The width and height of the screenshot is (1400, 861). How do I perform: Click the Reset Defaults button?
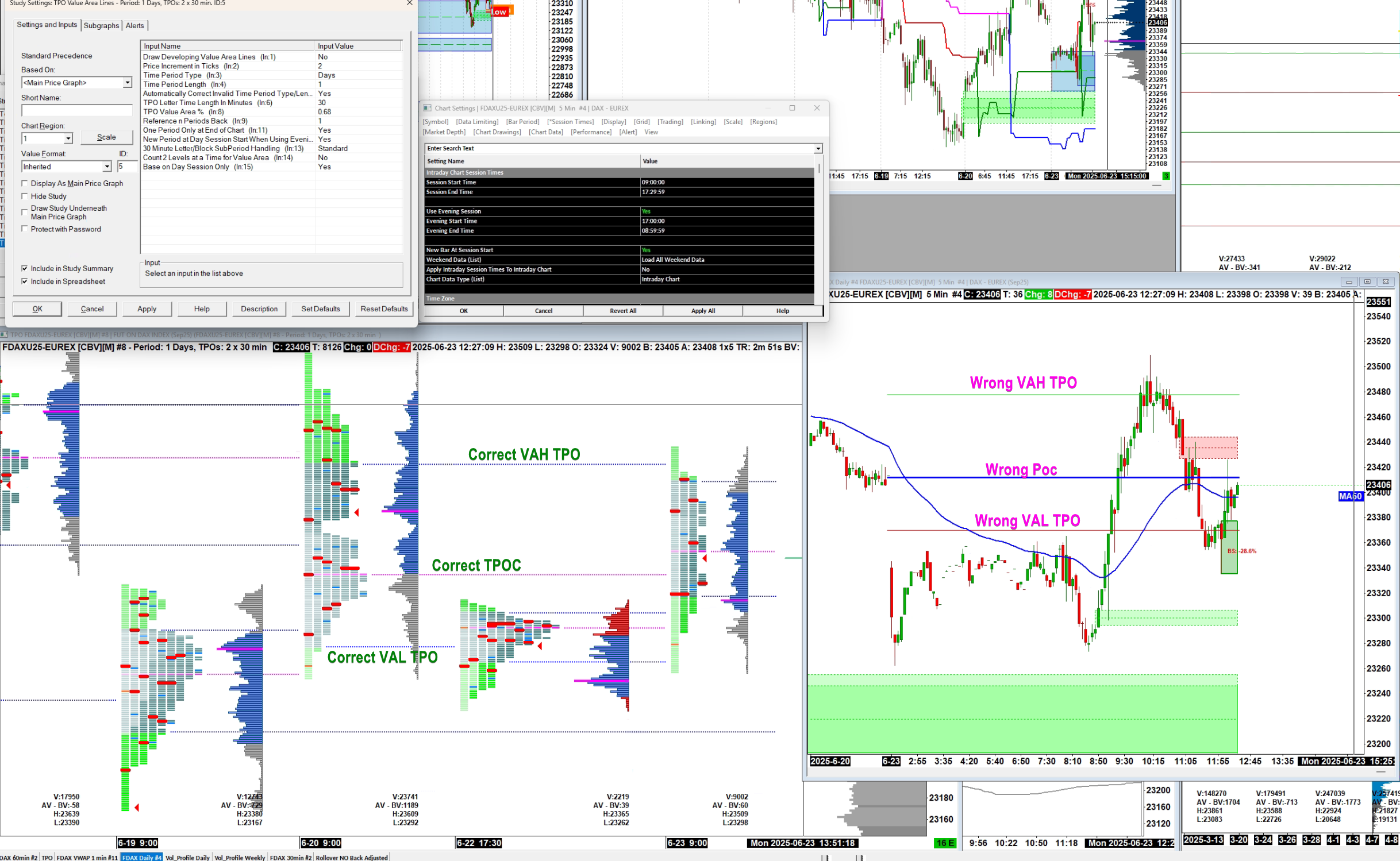(383, 309)
